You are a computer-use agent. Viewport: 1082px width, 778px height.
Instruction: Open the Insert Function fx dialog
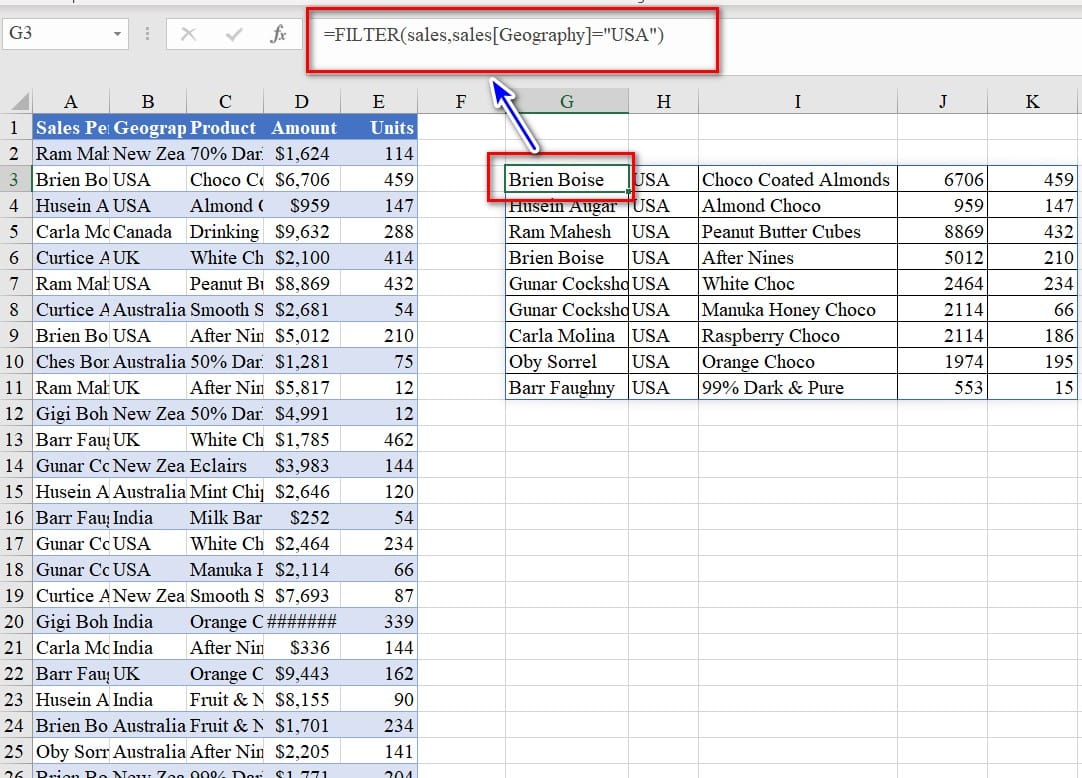(x=279, y=35)
